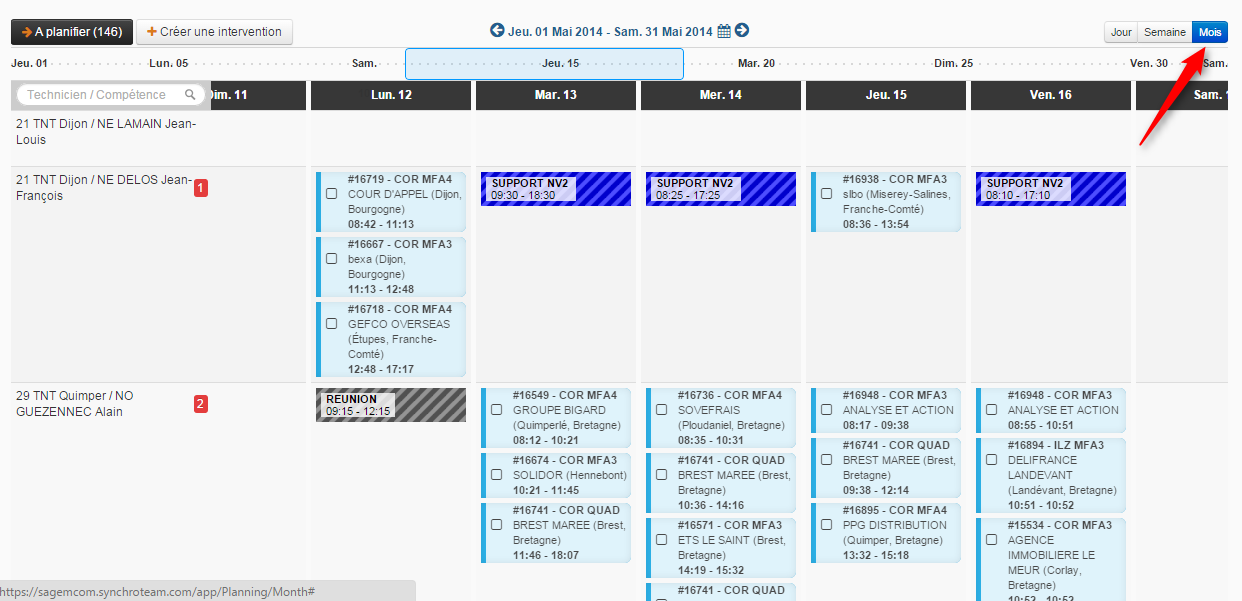Screen dimensions: 1242x601
Task: Switch to Jour view
Action: 1121,32
